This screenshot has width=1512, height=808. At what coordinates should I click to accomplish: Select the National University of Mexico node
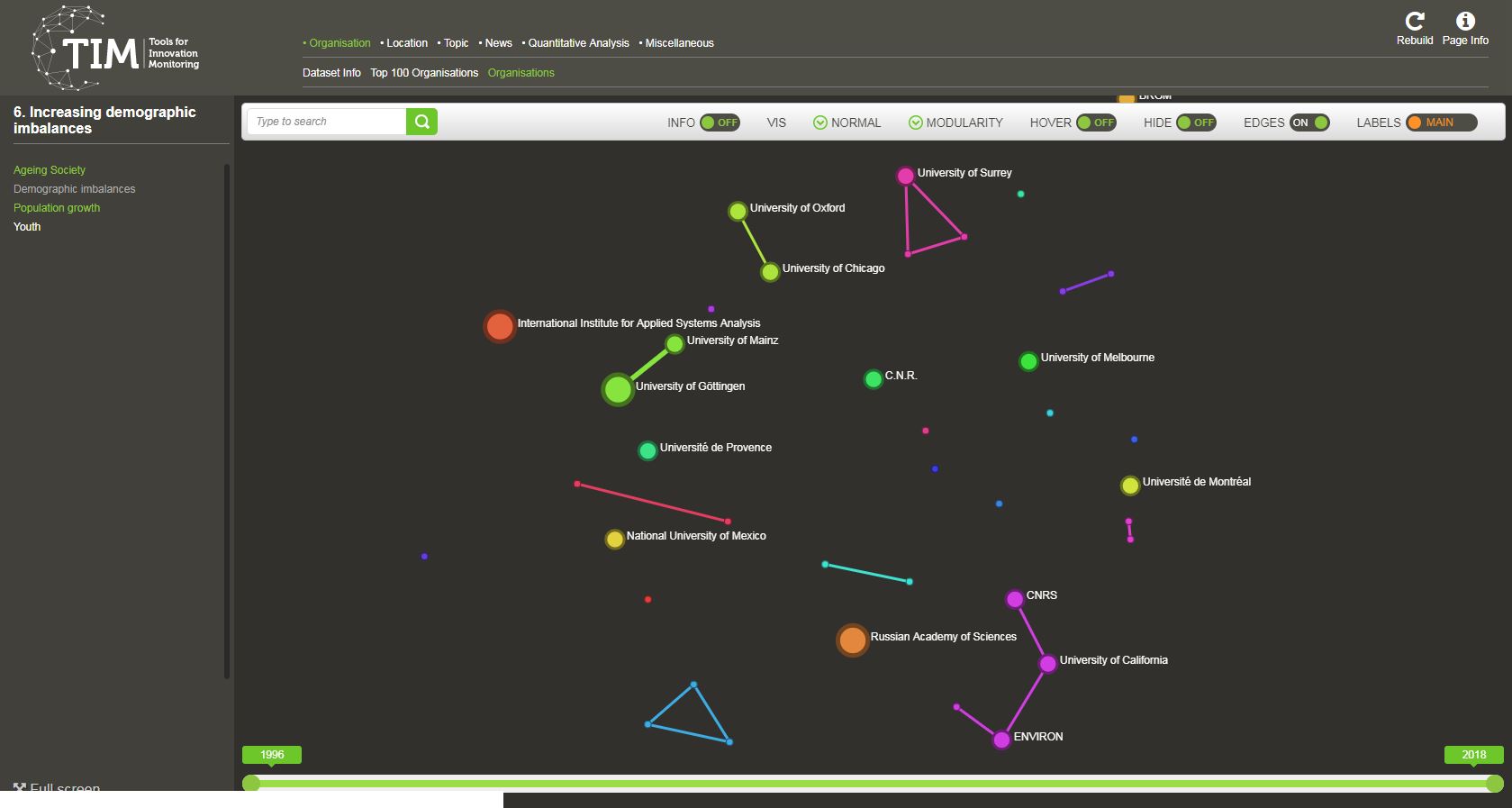click(x=614, y=540)
